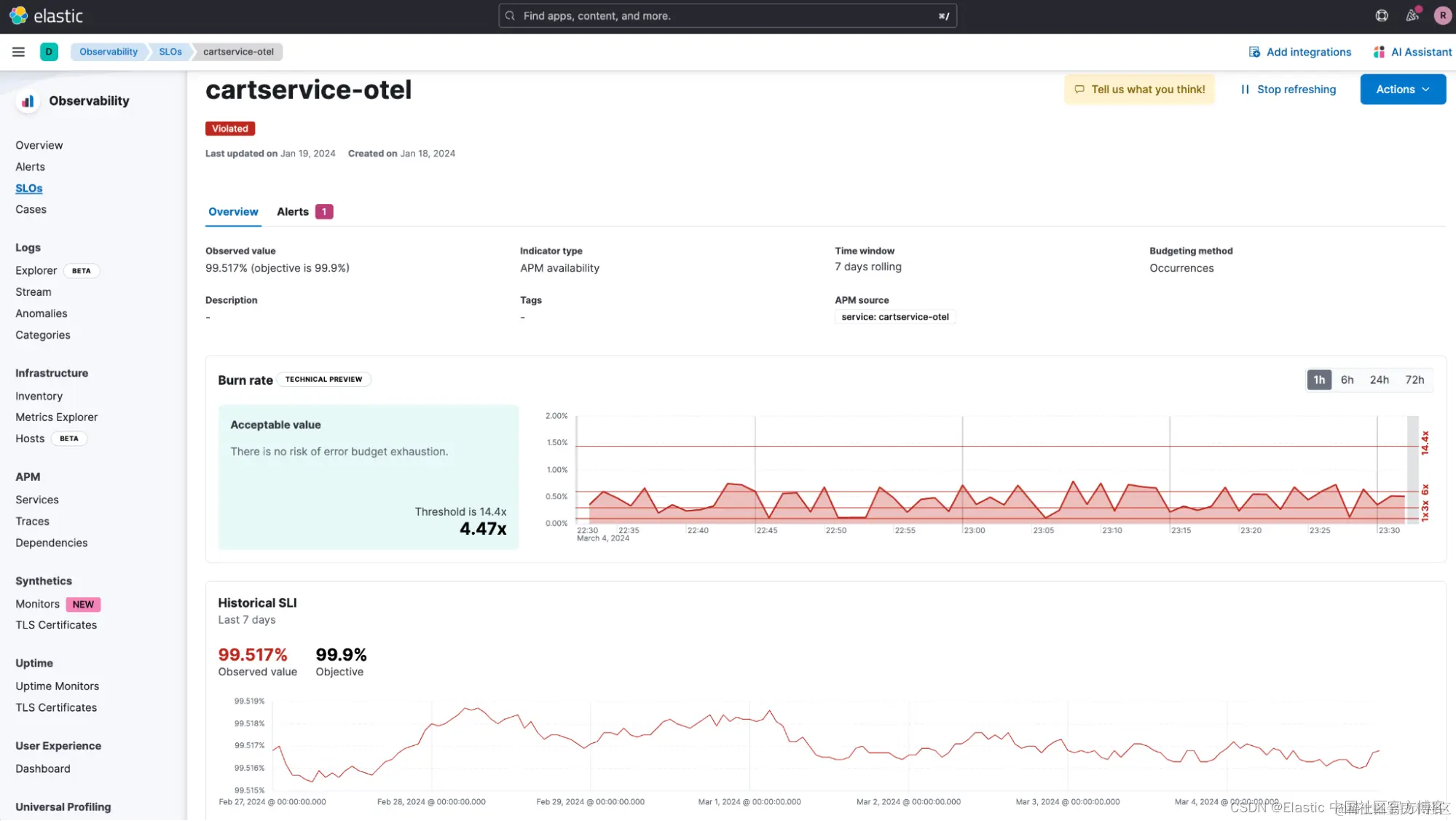The width and height of the screenshot is (1456, 821).
Task: Switch burn rate range to 24h
Action: pos(1379,380)
